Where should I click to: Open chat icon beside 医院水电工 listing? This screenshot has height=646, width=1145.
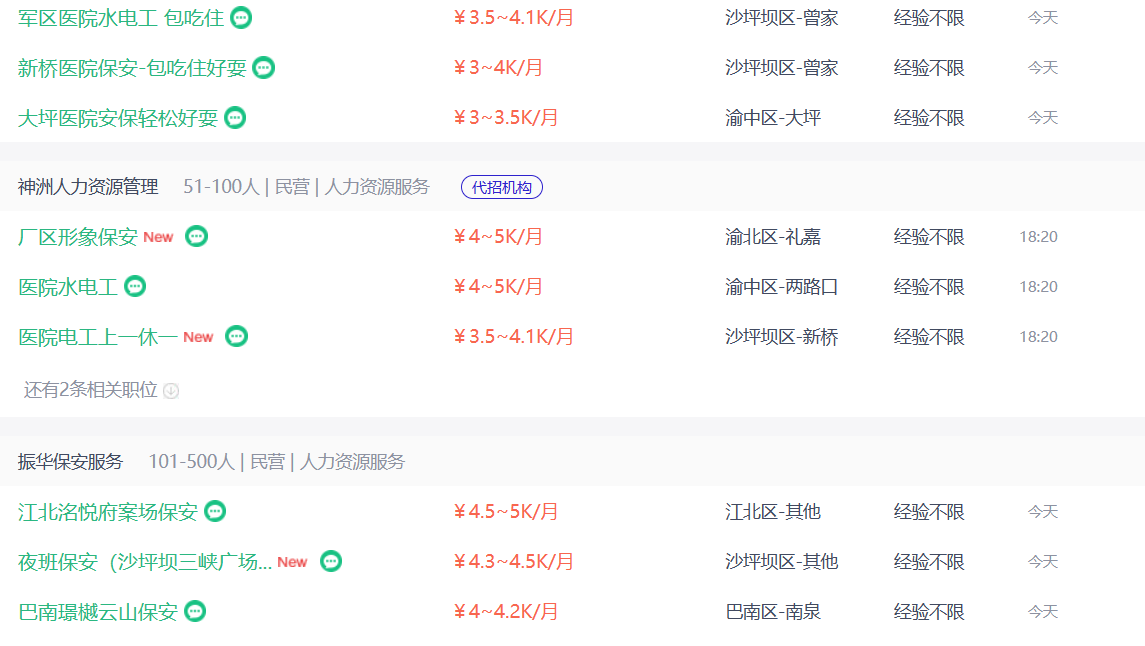(135, 286)
